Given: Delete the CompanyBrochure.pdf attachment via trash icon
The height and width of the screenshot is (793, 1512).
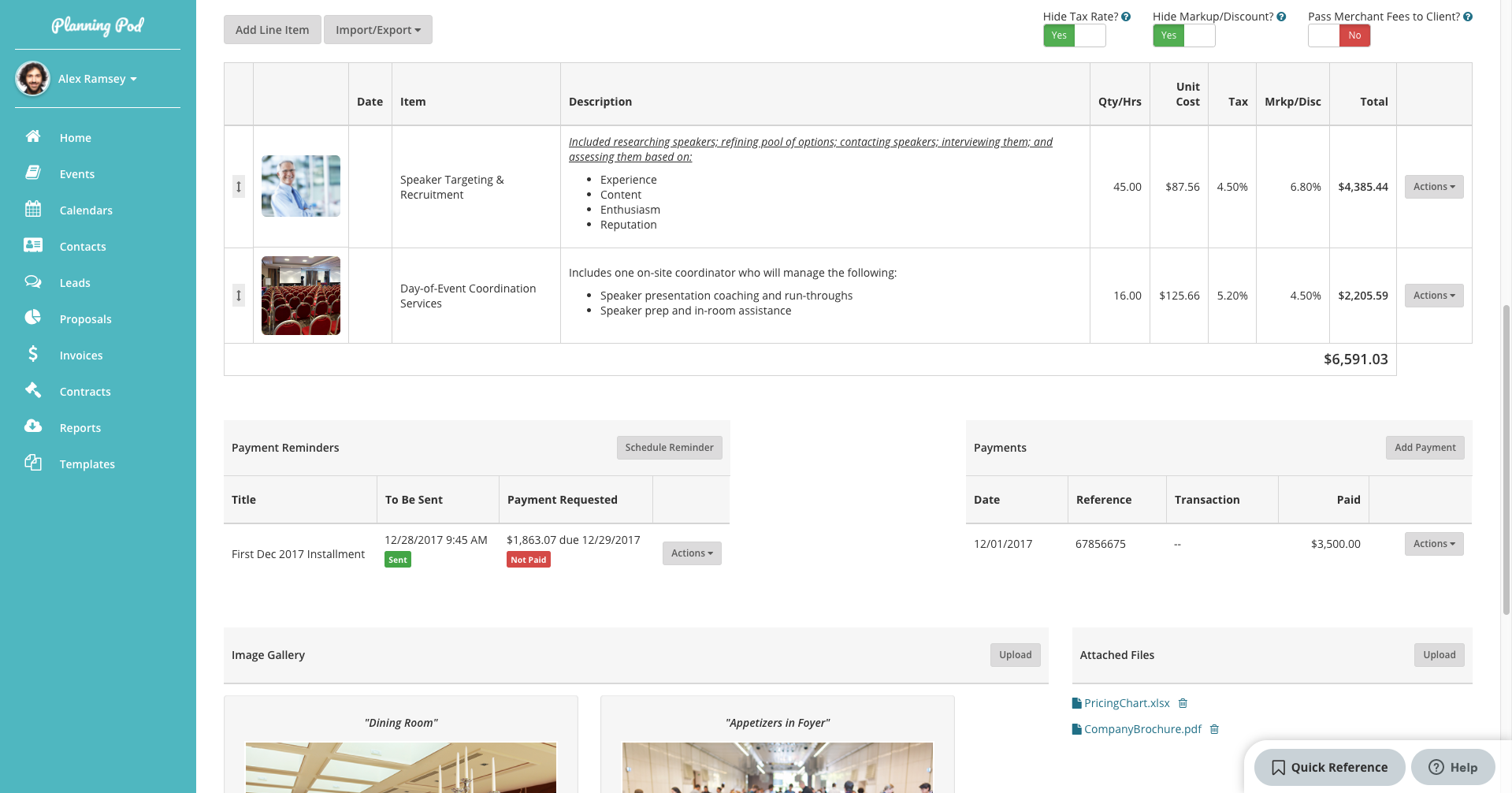Looking at the screenshot, I should pos(1214,729).
